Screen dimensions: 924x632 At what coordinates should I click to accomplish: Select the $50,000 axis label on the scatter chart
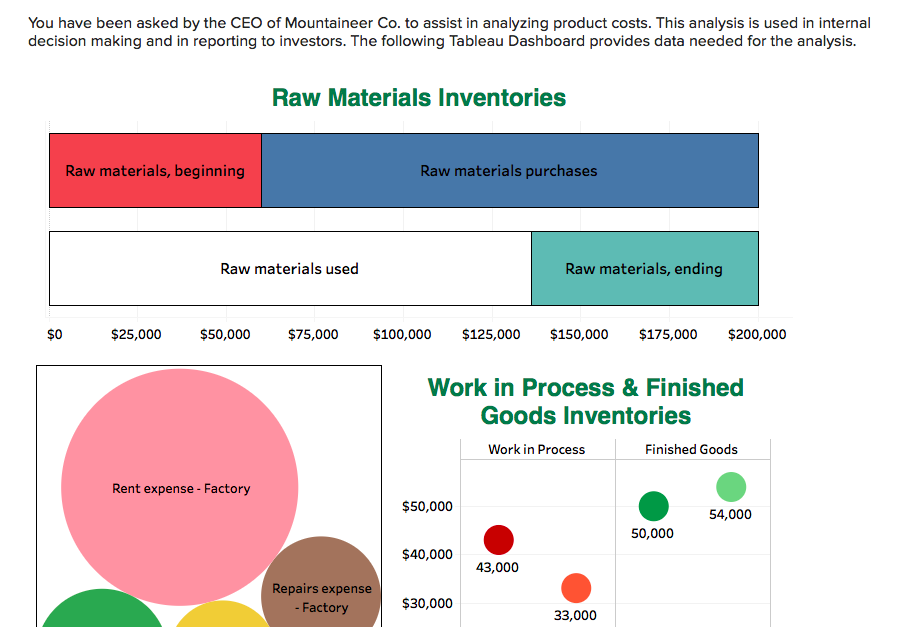(x=427, y=507)
